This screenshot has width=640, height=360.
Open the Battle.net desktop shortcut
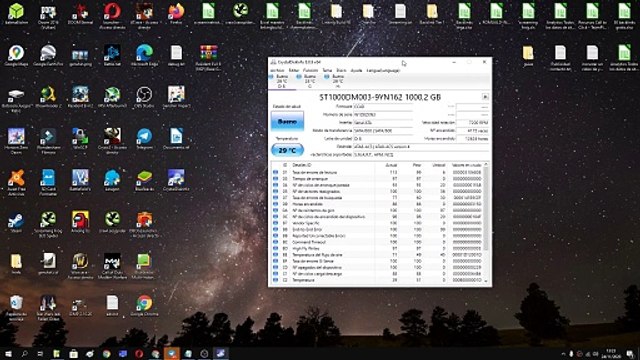click(x=112, y=56)
